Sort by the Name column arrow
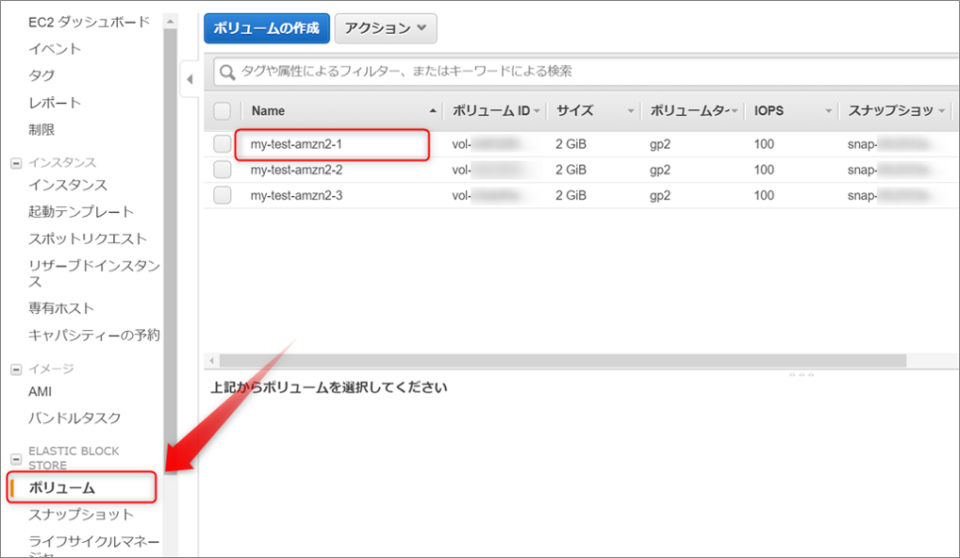This screenshot has width=960, height=558. (x=433, y=111)
